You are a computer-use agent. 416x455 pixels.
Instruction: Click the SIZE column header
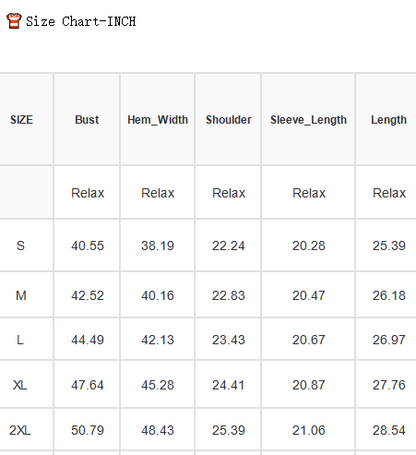pos(22,120)
